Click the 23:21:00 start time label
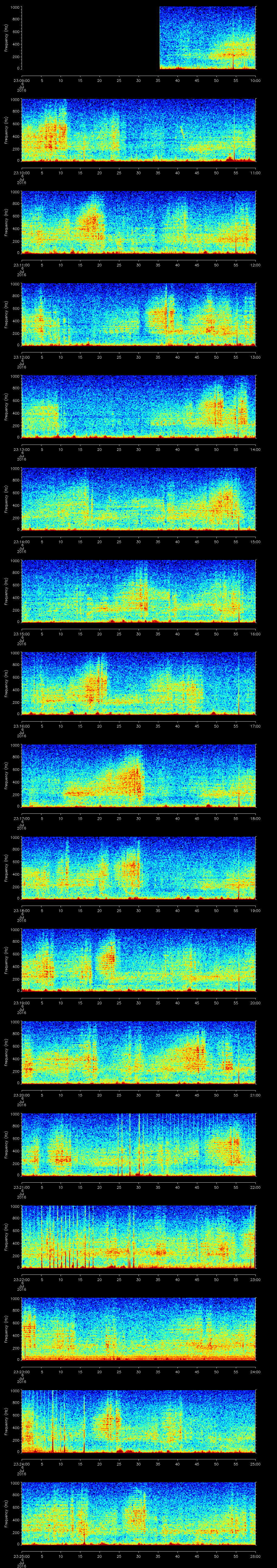 (22, 1187)
